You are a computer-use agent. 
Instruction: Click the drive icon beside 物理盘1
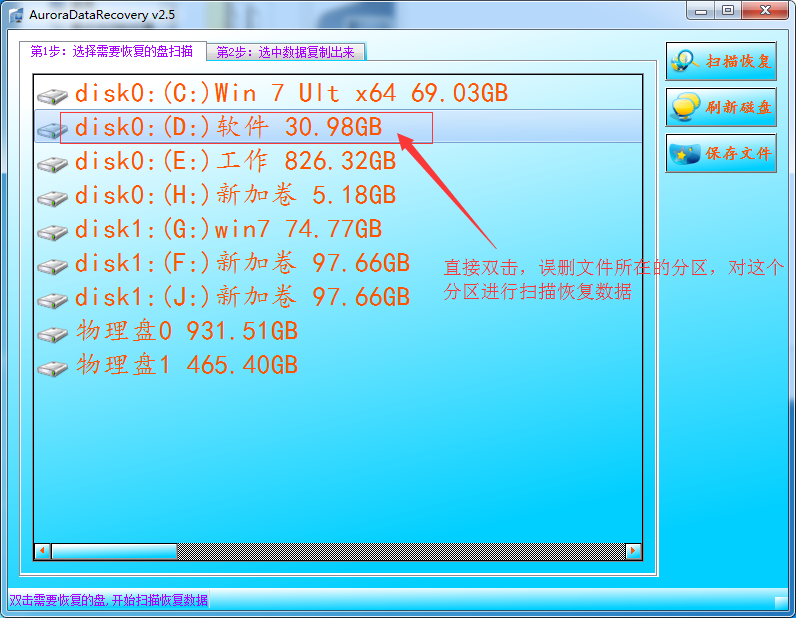point(52,368)
